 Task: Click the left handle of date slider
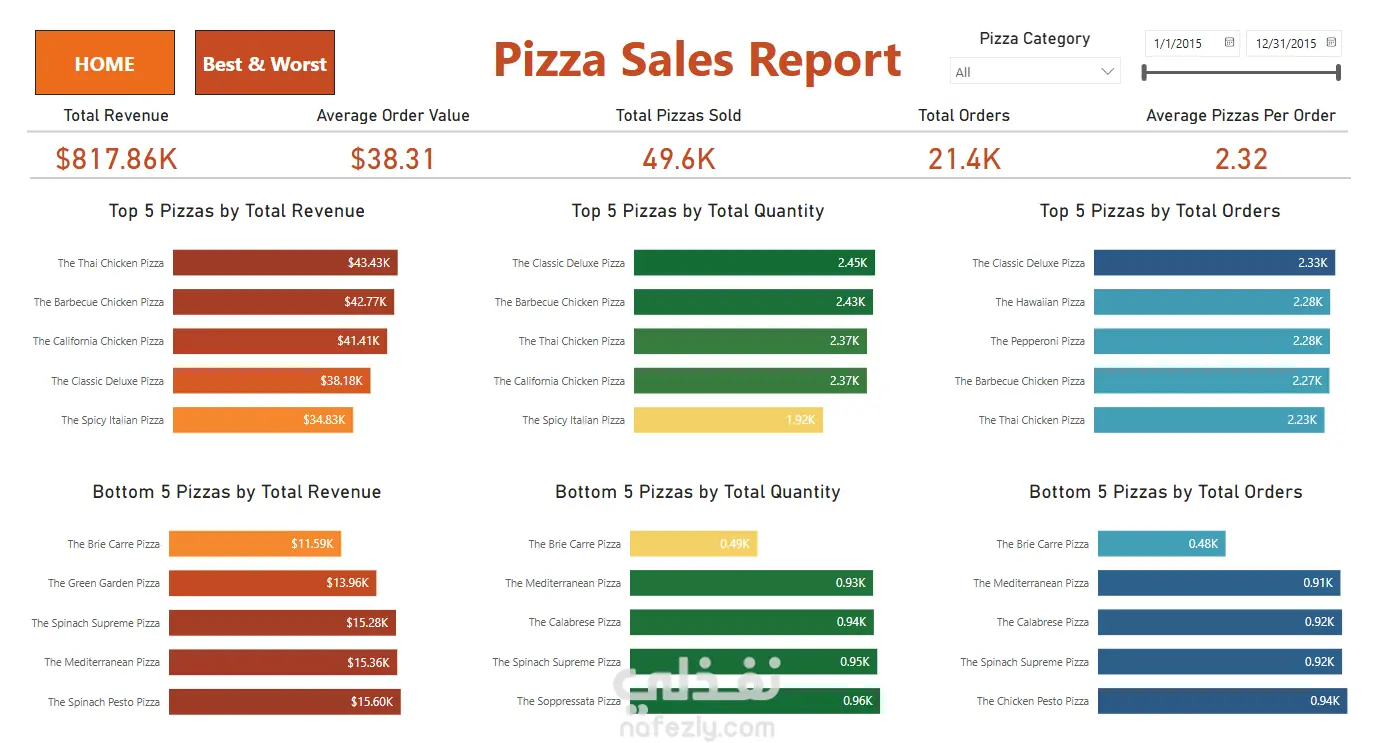click(x=1145, y=72)
